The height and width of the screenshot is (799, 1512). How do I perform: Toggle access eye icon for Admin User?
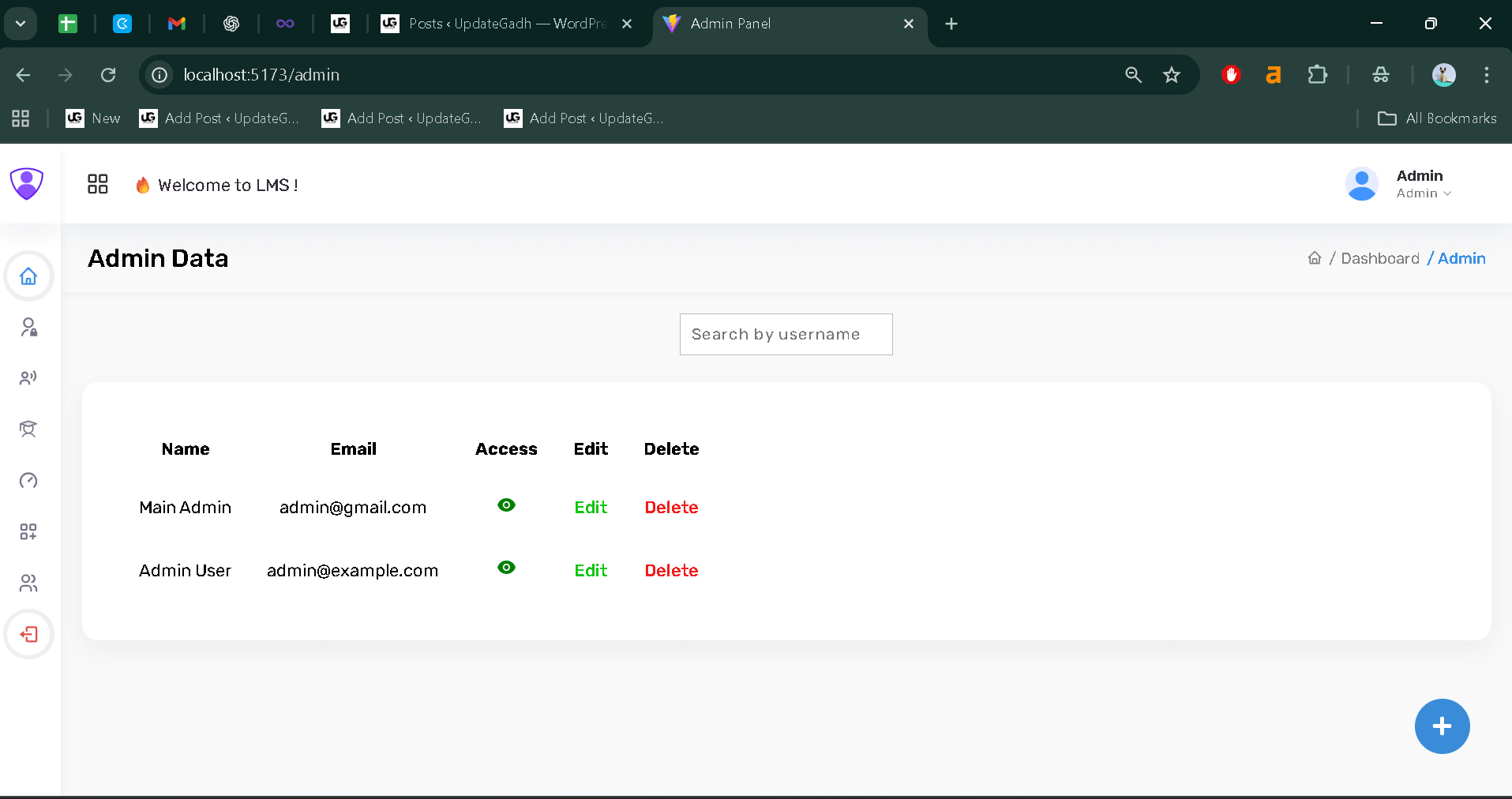coord(506,568)
